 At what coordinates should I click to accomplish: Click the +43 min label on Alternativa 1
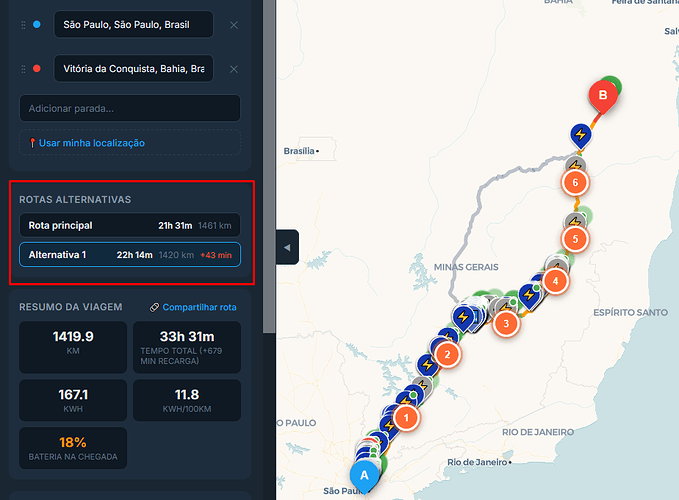216,255
